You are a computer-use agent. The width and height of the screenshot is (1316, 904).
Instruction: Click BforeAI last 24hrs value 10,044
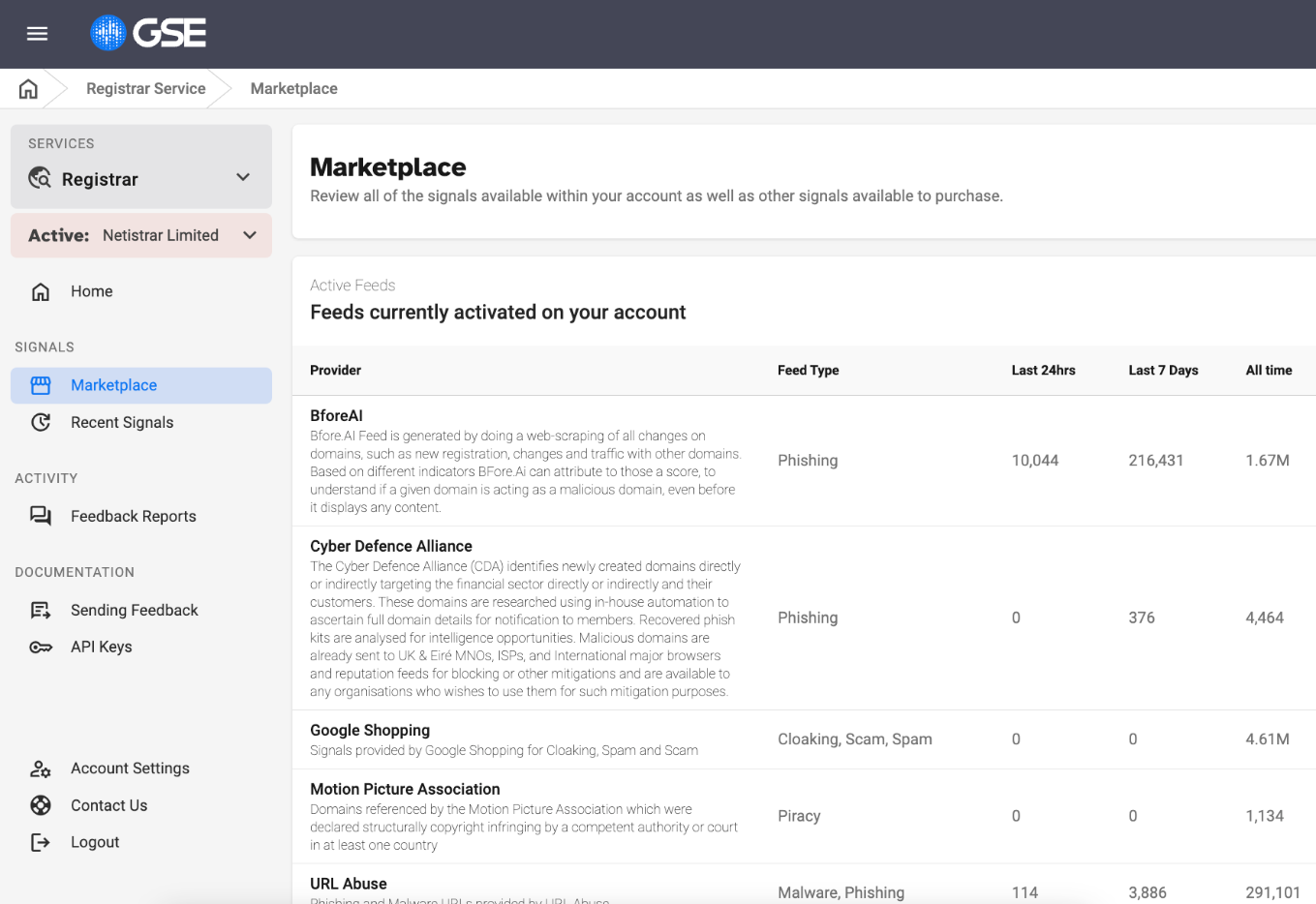pyautogui.click(x=1035, y=461)
